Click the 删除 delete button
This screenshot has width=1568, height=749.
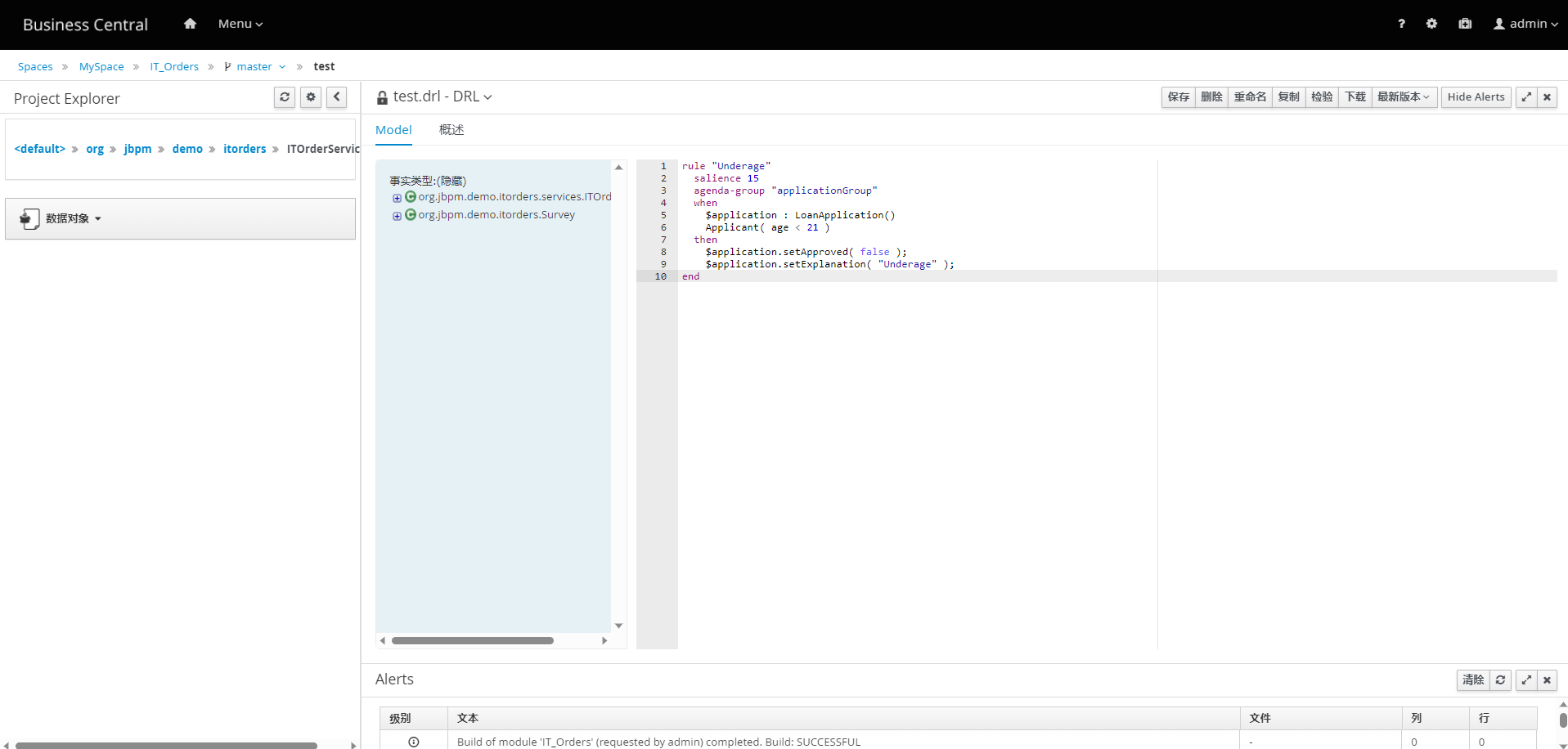[1211, 96]
